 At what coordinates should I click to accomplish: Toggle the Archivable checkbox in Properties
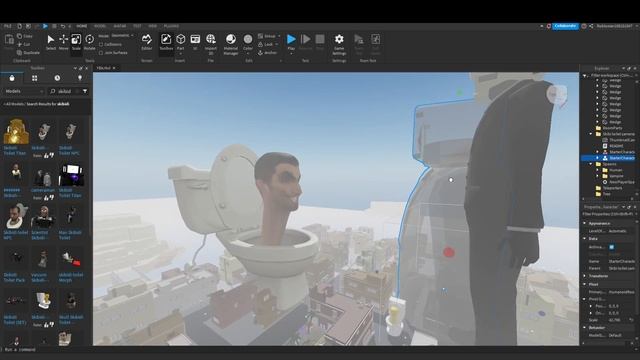click(x=611, y=247)
